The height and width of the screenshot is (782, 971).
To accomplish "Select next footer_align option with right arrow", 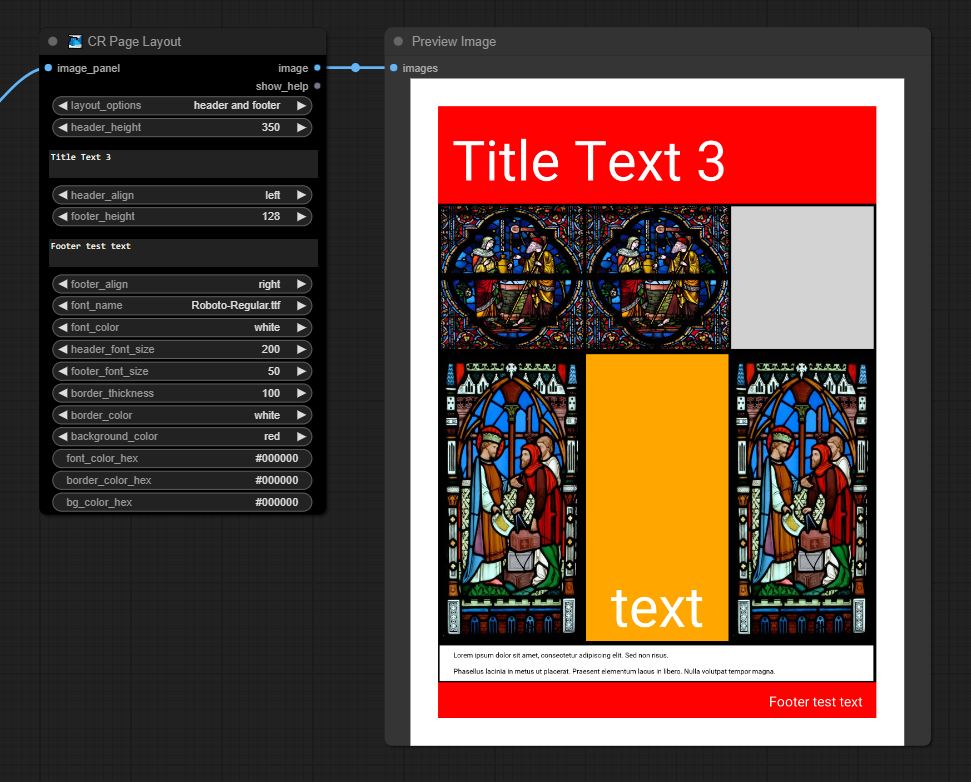I will [x=301, y=285].
